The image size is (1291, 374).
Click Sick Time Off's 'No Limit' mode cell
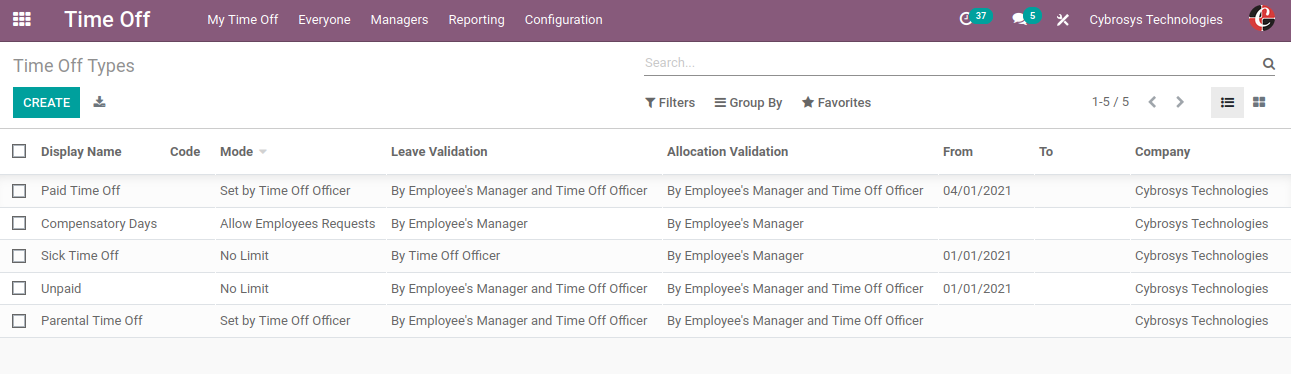[244, 255]
